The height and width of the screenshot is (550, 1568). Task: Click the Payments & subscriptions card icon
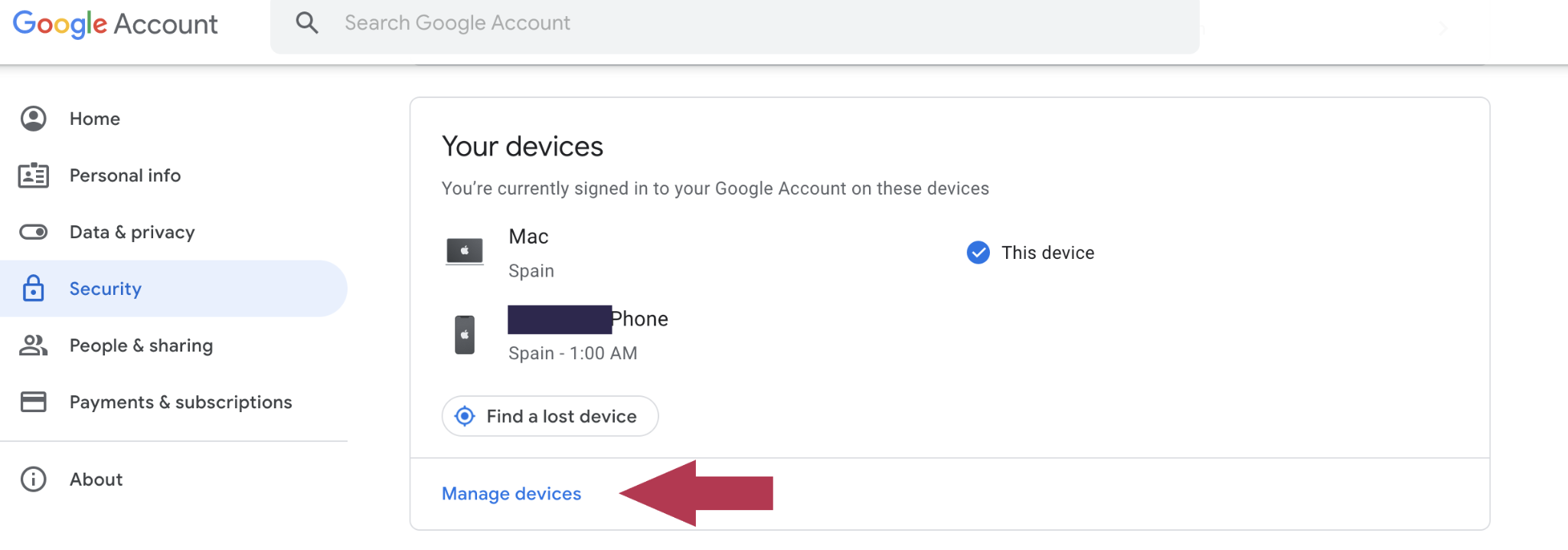pos(33,401)
